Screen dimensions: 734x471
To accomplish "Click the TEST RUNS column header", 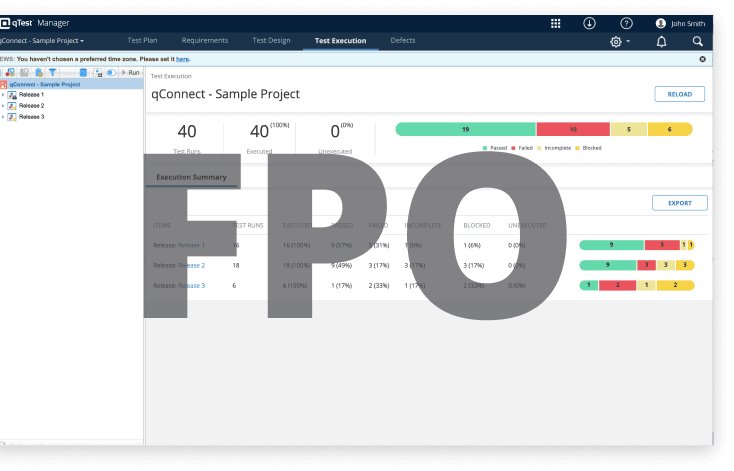I will [x=248, y=226].
